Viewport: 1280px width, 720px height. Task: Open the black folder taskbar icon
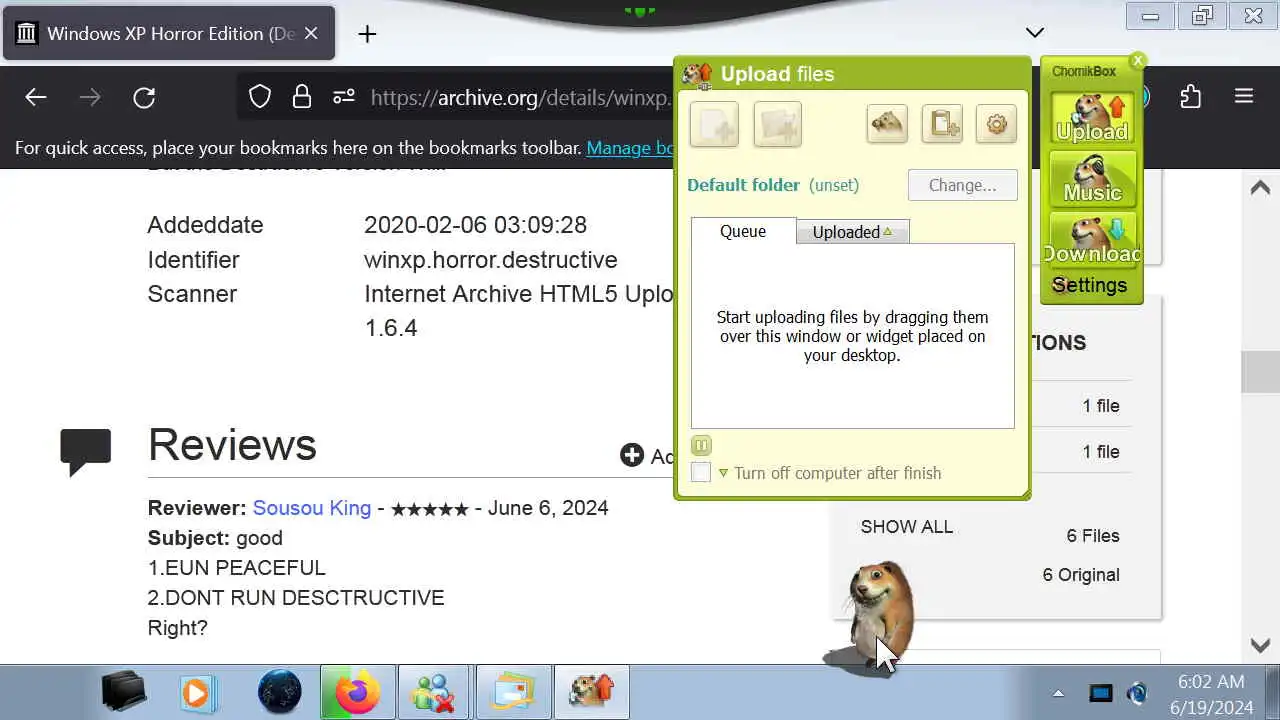(x=124, y=692)
